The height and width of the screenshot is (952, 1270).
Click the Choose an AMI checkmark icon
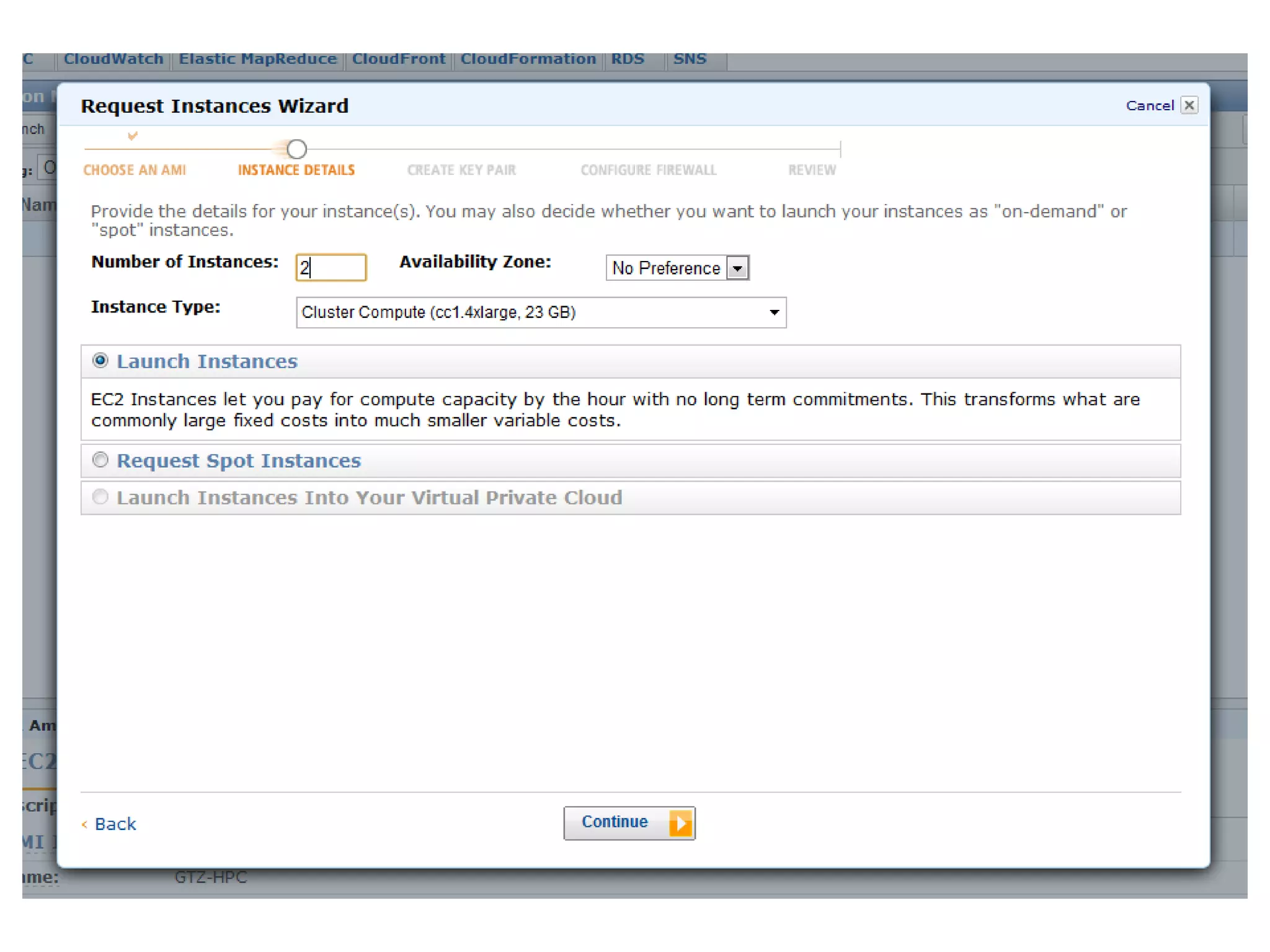click(x=132, y=136)
